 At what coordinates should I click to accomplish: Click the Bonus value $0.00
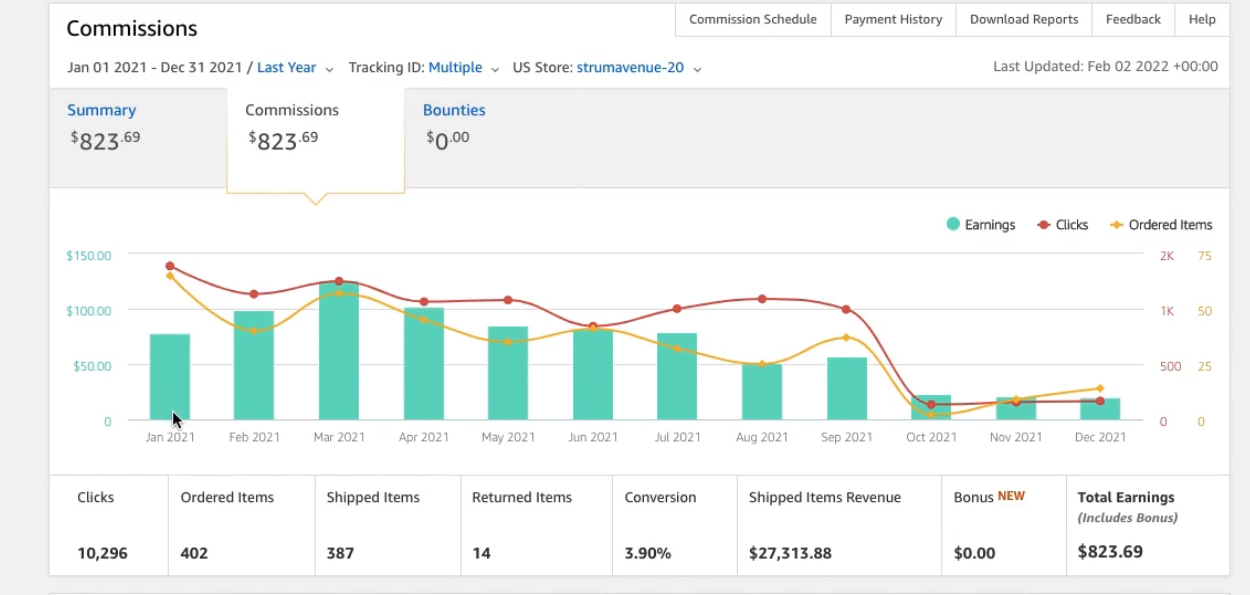point(974,553)
